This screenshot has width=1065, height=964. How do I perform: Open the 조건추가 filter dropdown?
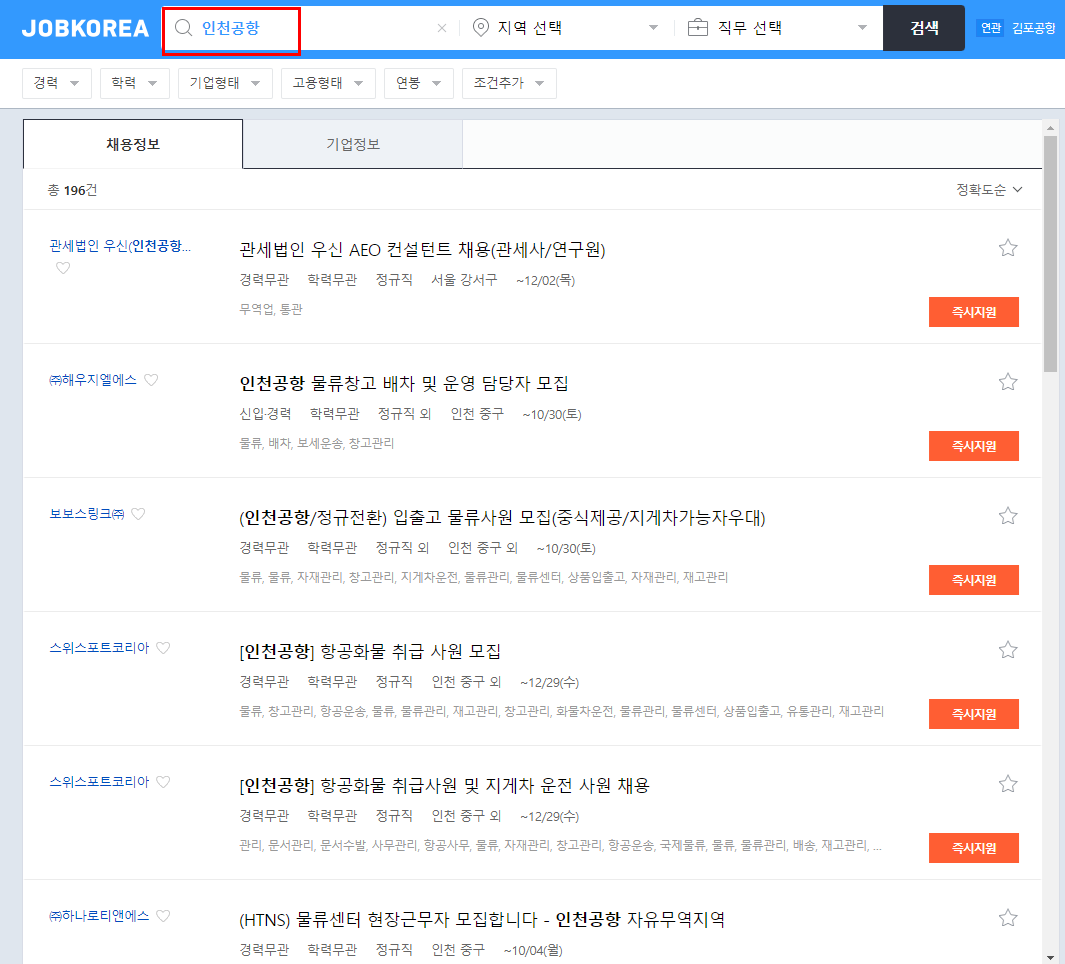(x=509, y=84)
